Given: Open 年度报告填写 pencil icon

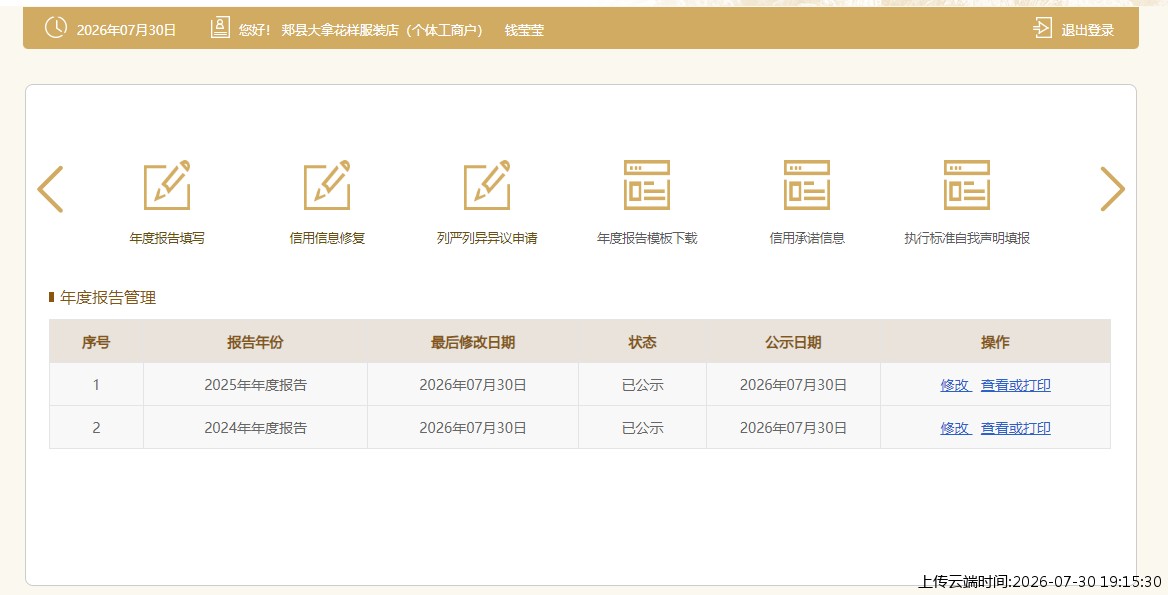Looking at the screenshot, I should click(x=167, y=185).
